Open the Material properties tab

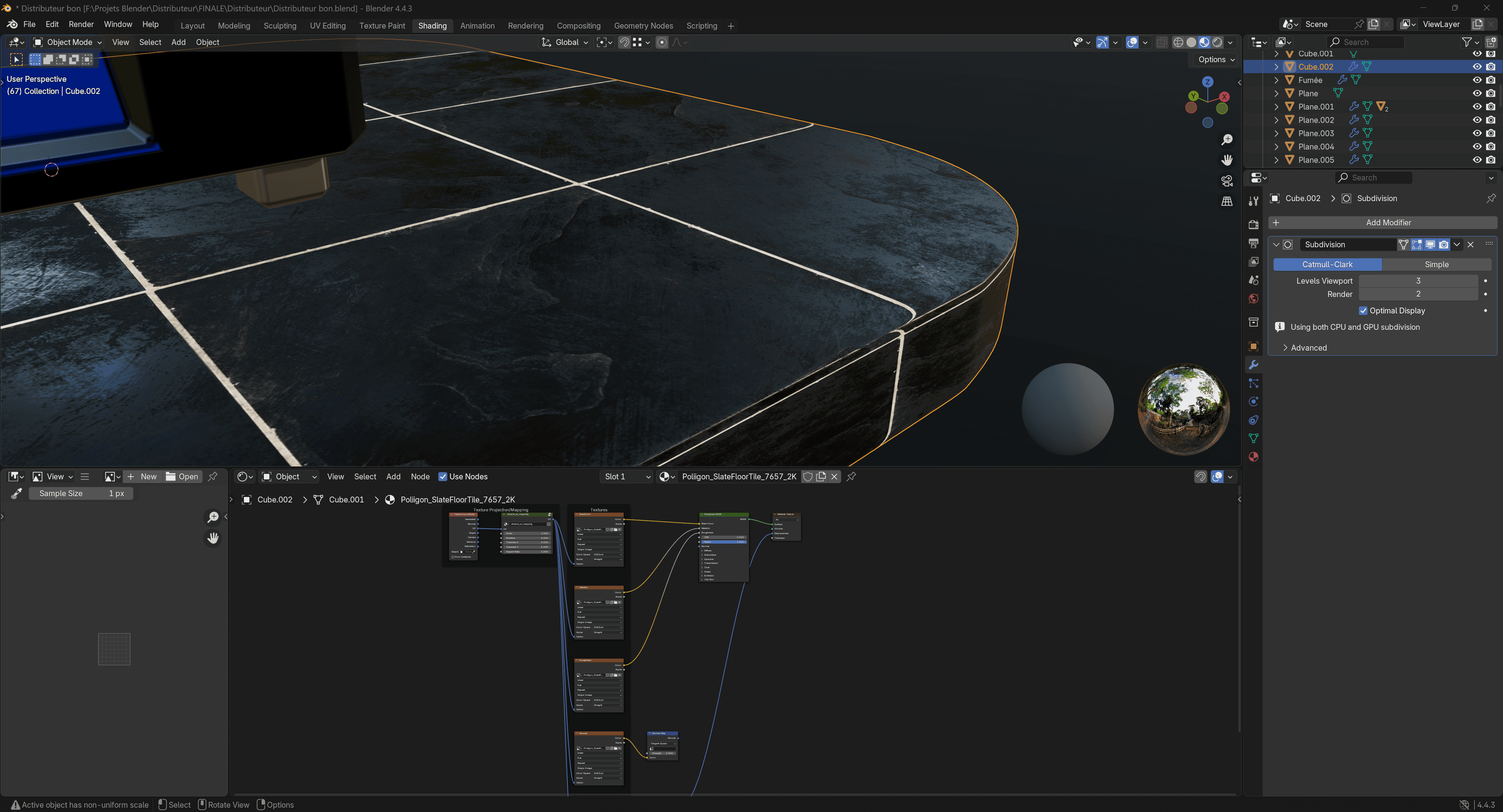point(1253,457)
